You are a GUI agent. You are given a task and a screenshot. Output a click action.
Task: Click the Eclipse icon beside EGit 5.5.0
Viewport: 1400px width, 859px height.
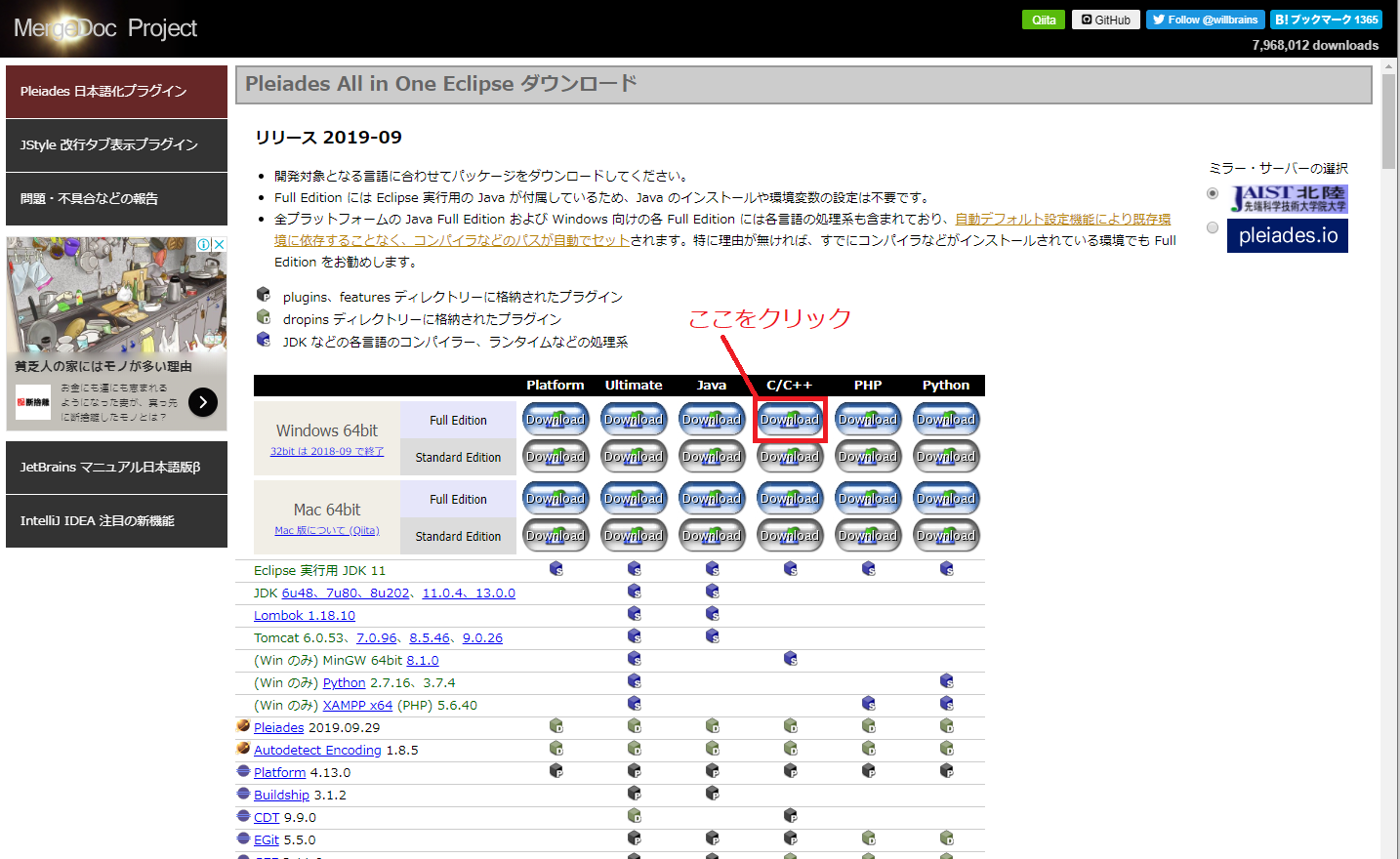coord(243,839)
